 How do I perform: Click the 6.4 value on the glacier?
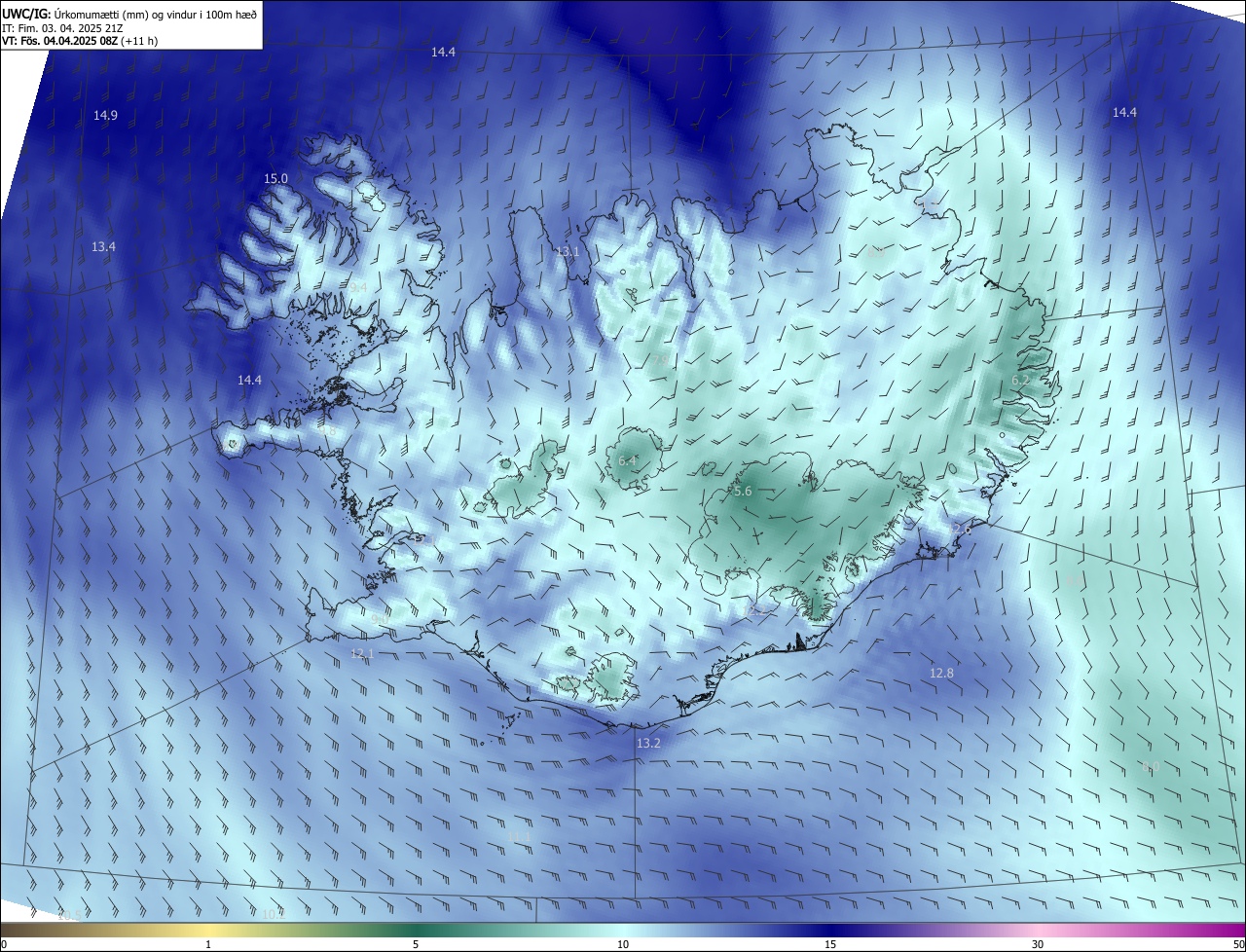tap(627, 460)
